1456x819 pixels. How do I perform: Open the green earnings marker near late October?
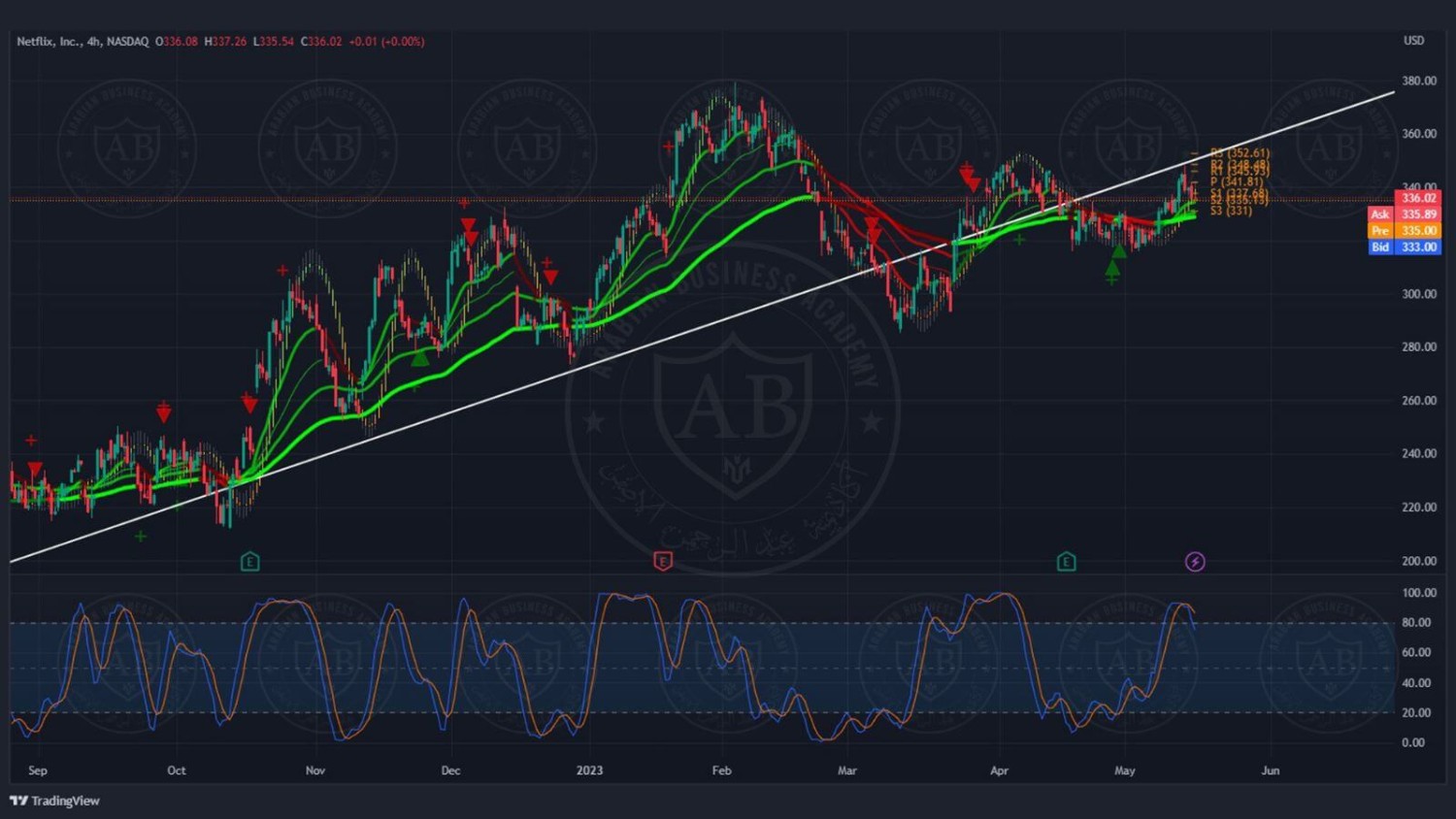(x=249, y=561)
